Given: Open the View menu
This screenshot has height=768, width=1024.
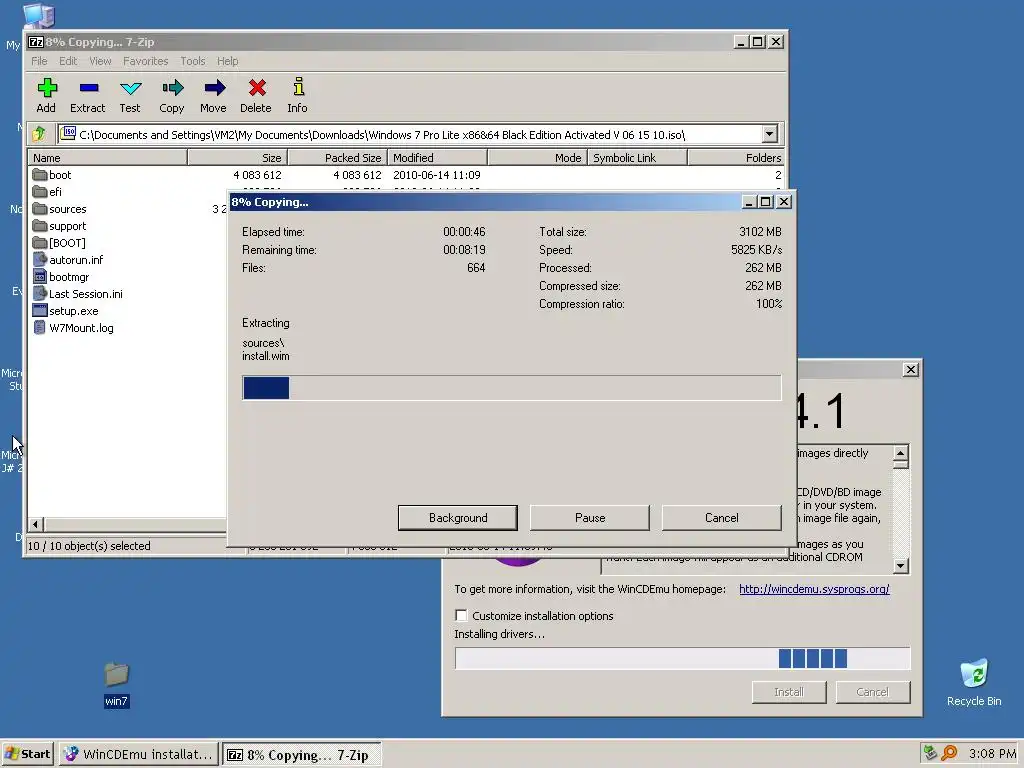Looking at the screenshot, I should (x=100, y=61).
